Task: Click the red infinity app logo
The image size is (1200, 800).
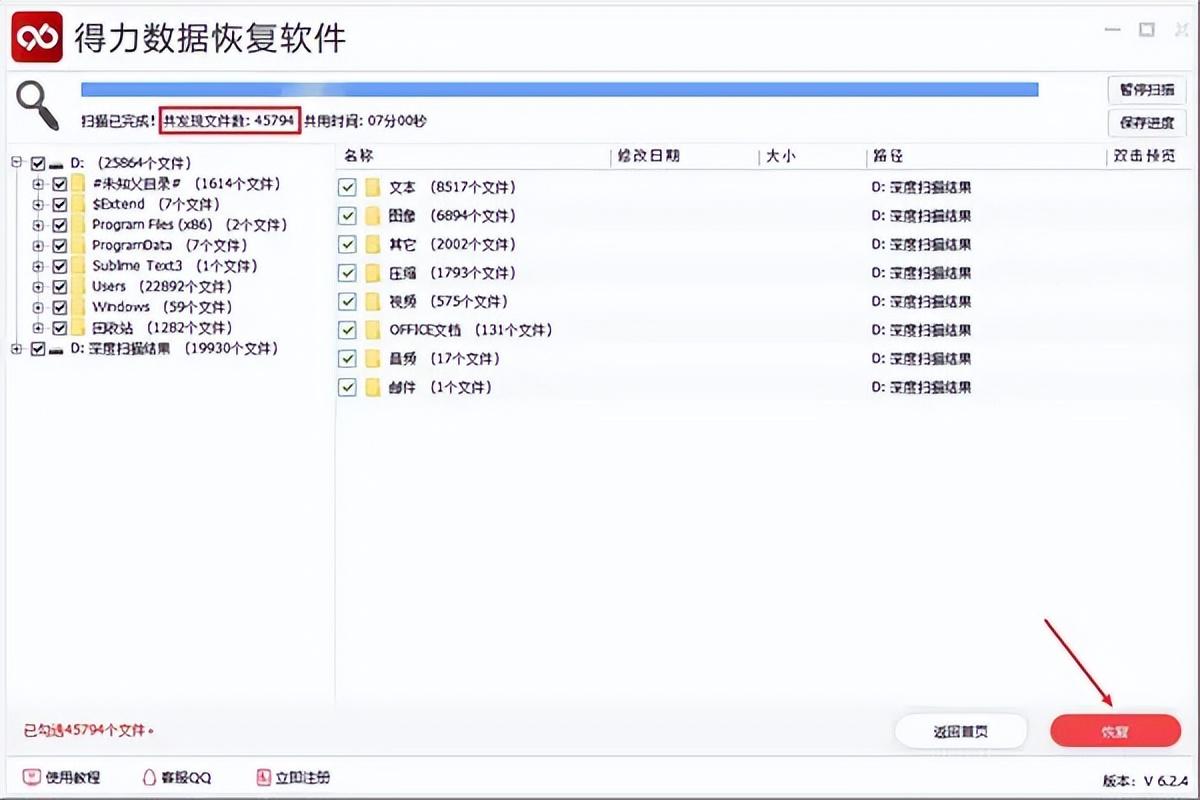Action: pos(39,38)
